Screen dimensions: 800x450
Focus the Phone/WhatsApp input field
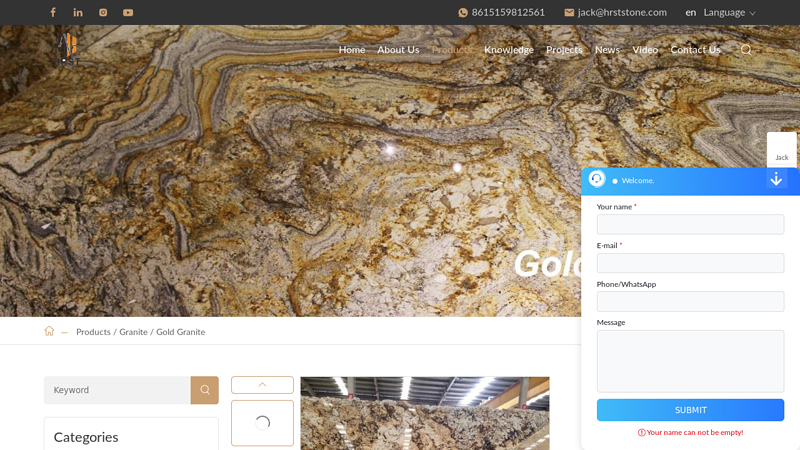tap(690, 302)
